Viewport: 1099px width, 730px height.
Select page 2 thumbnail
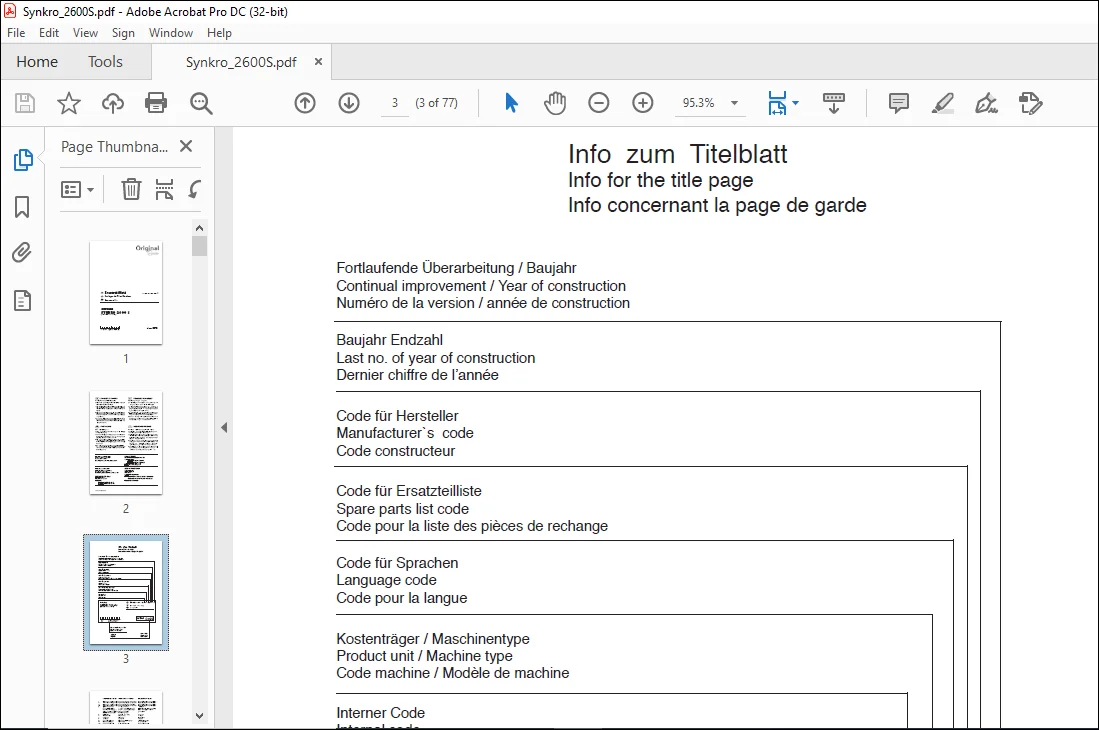(126, 443)
